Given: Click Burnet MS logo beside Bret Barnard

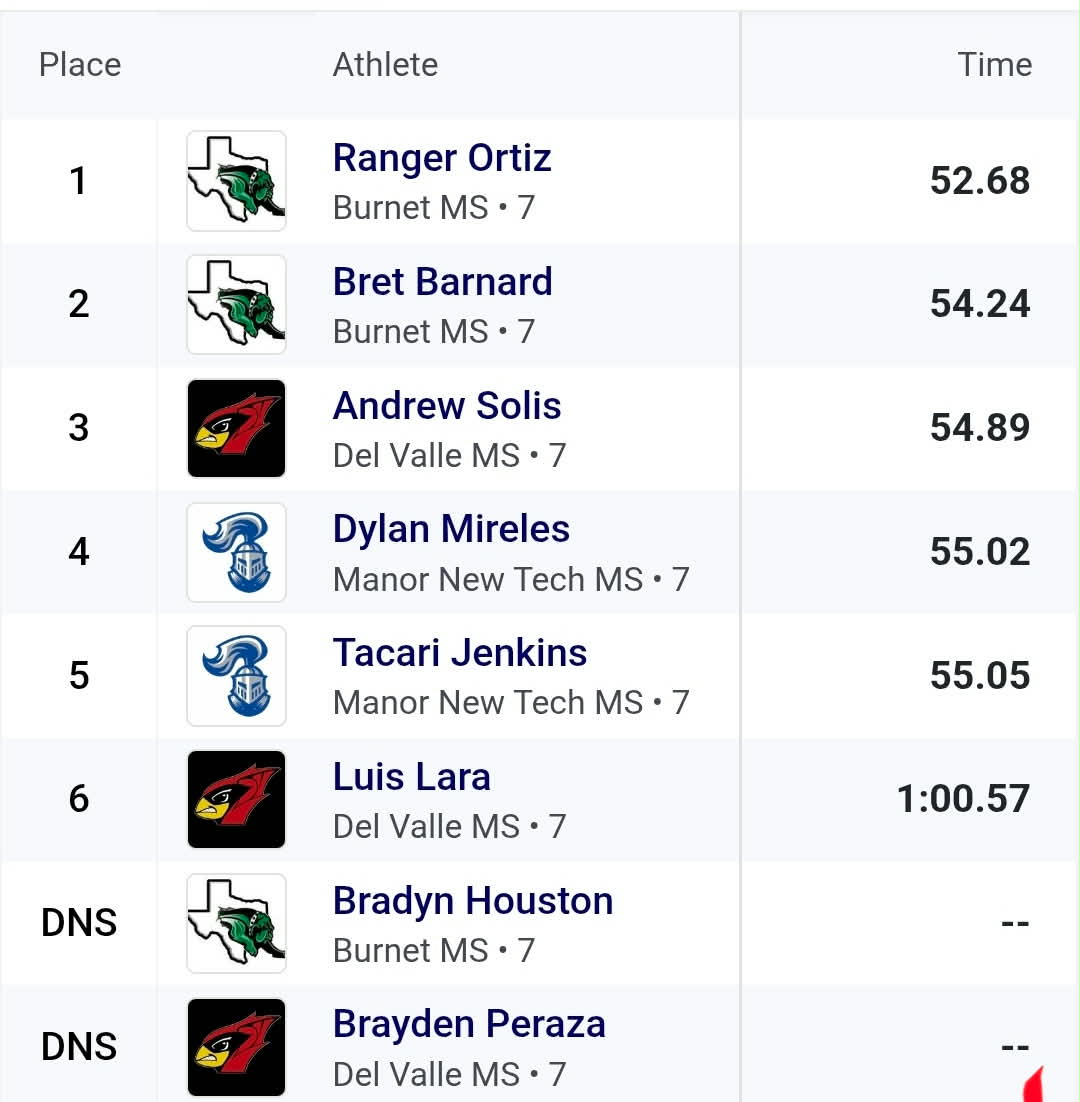Looking at the screenshot, I should [237, 305].
